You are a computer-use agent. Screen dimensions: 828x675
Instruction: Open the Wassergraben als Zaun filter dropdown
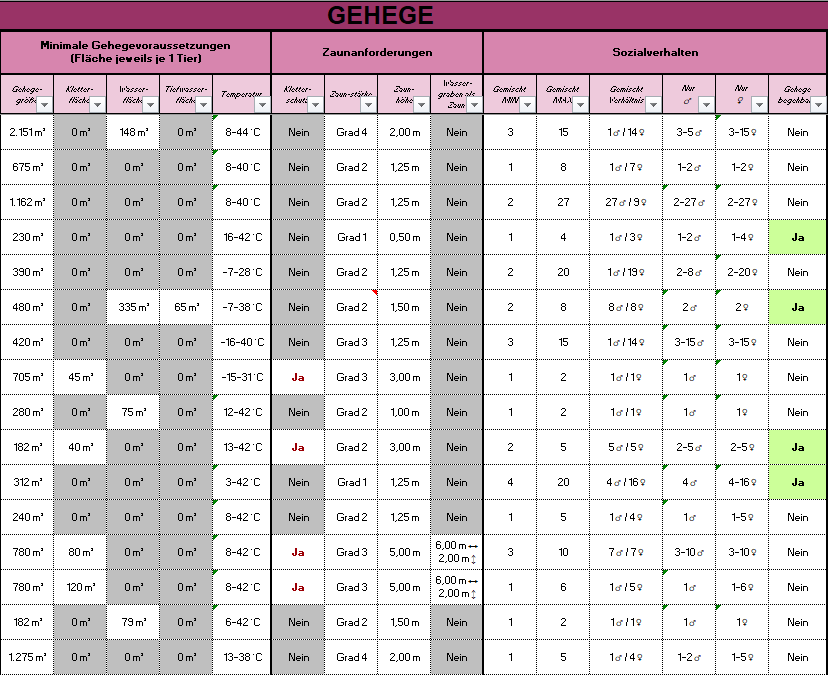pyautogui.click(x=474, y=105)
